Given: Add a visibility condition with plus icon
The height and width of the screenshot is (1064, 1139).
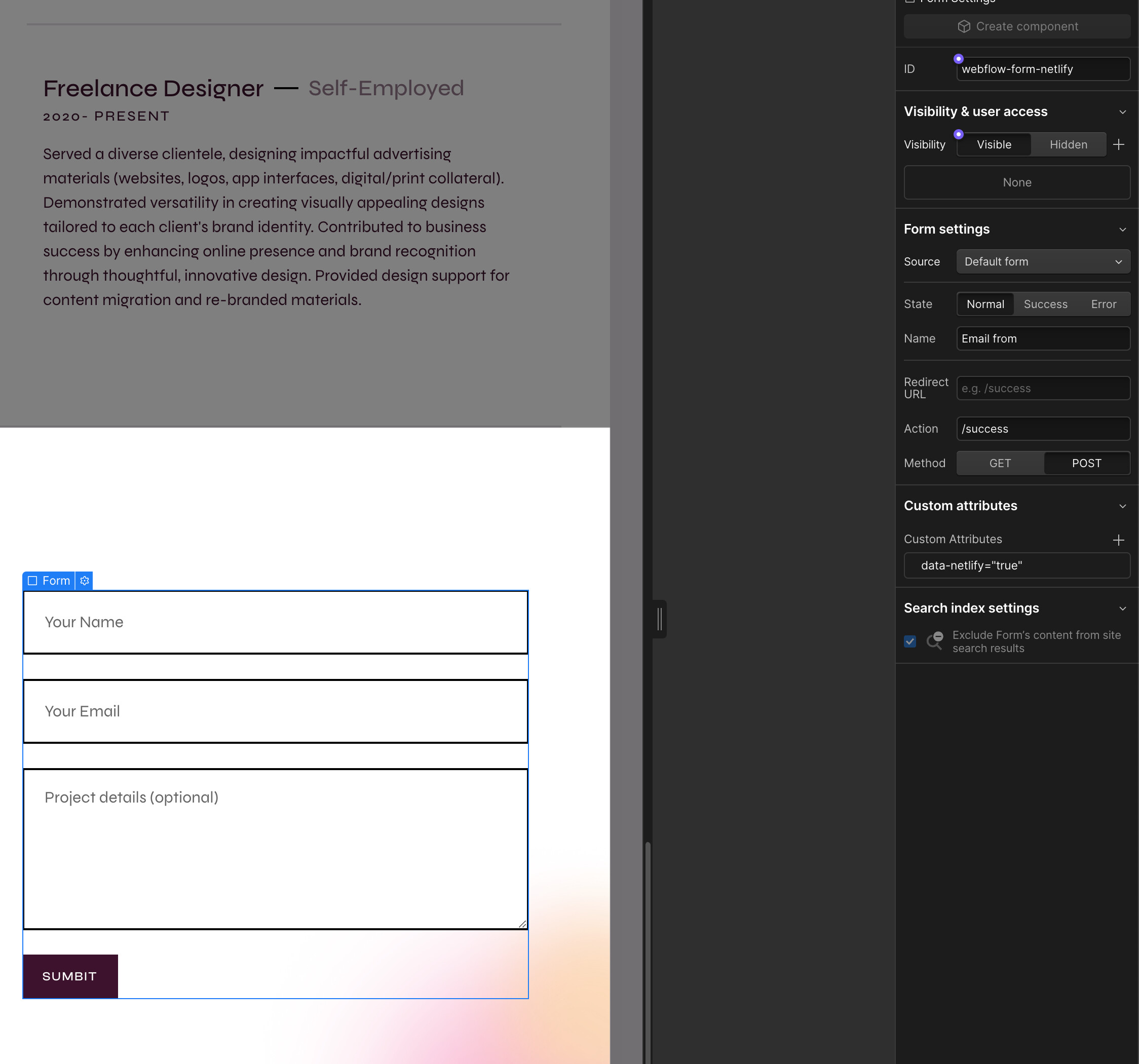Looking at the screenshot, I should pos(1118,144).
